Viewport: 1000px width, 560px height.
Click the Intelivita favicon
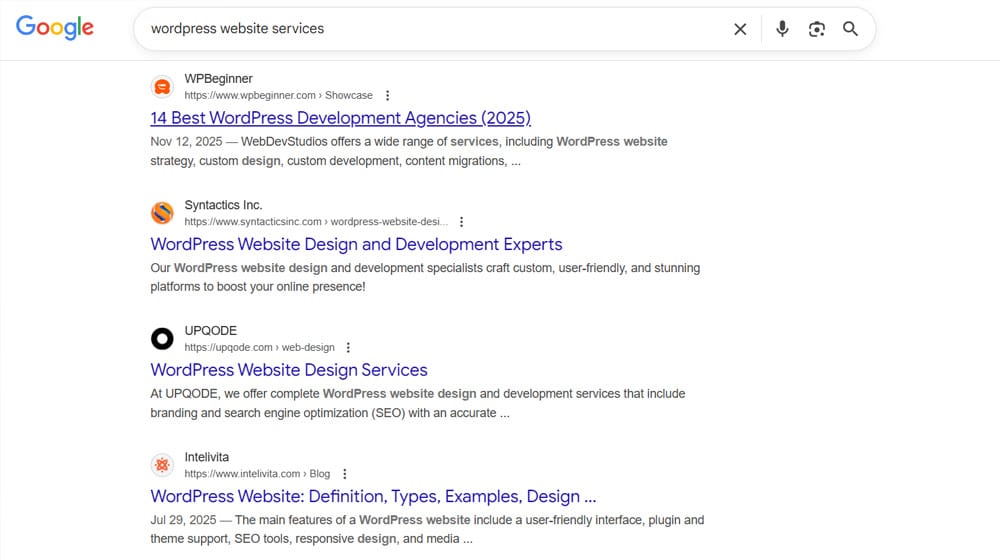(162, 465)
